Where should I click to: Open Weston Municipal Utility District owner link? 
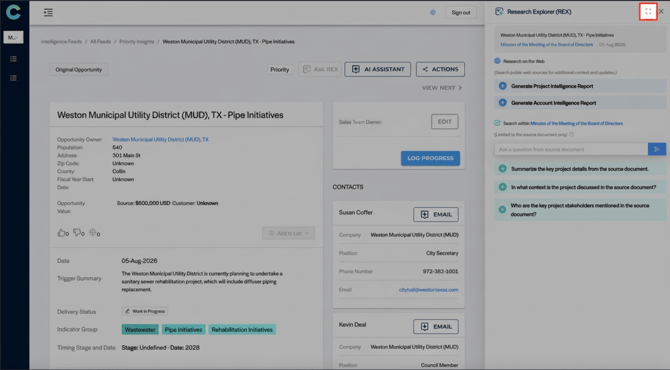click(160, 139)
